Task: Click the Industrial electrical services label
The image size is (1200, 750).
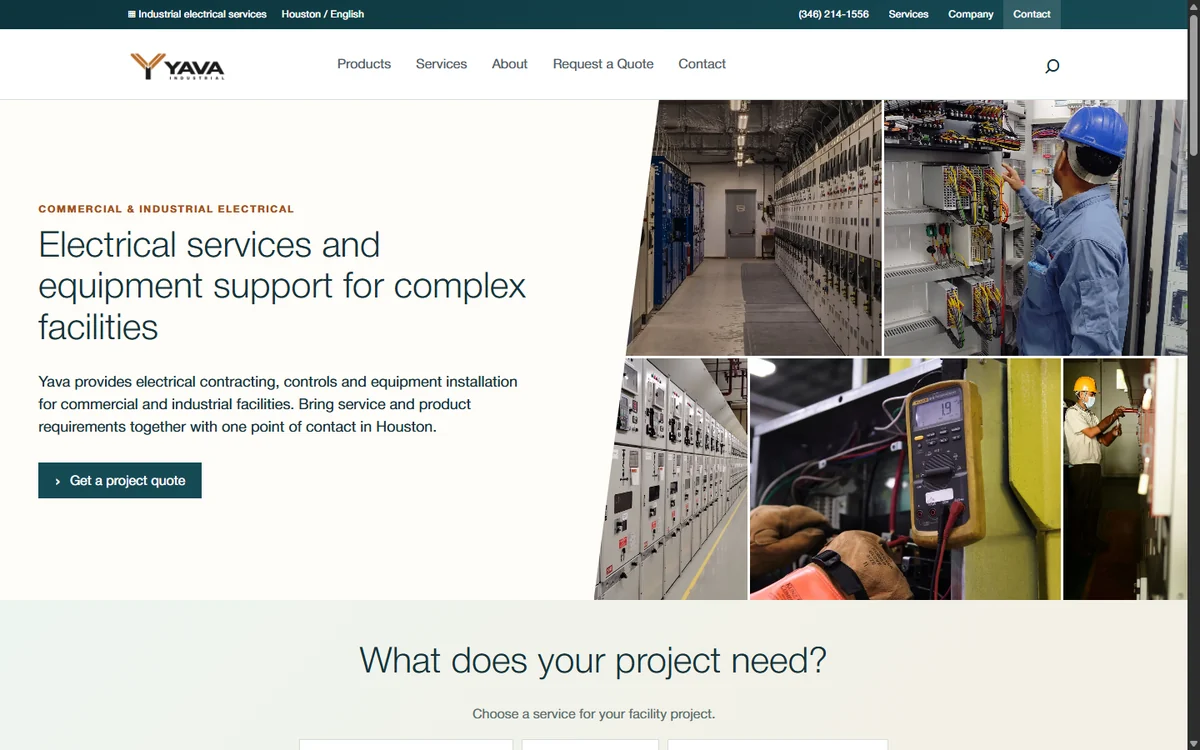Action: click(x=197, y=14)
